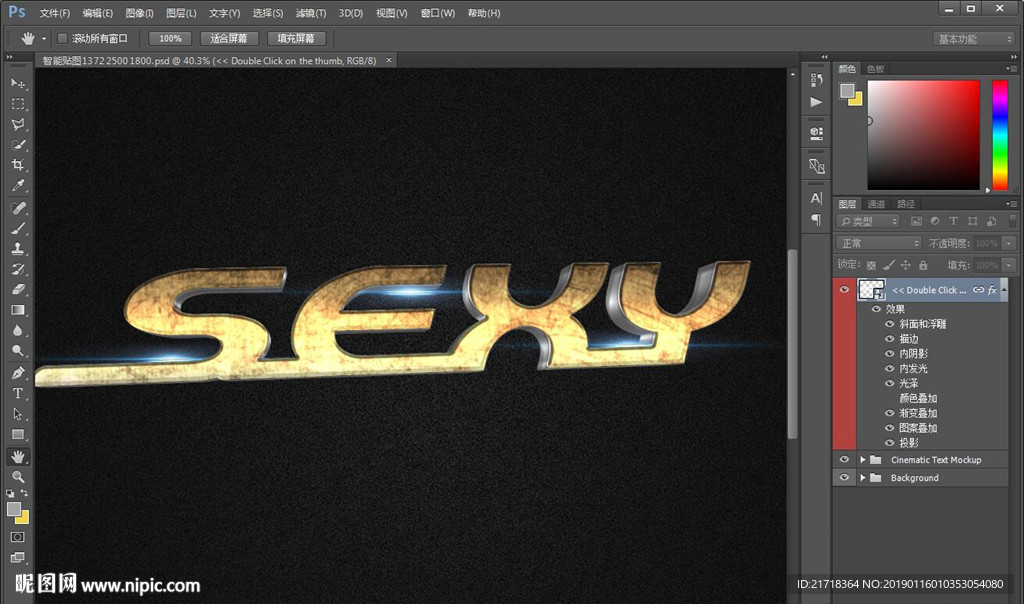
Task: Open the History panel icon
Action: click(x=816, y=80)
